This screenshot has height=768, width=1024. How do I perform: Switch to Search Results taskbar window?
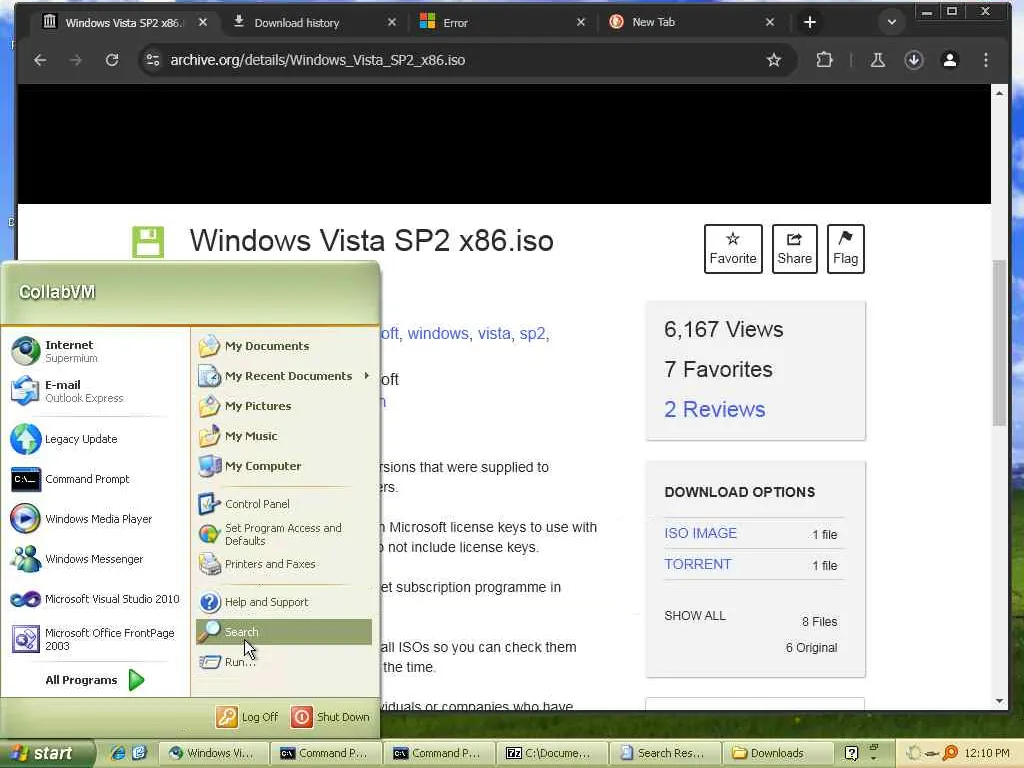664,753
